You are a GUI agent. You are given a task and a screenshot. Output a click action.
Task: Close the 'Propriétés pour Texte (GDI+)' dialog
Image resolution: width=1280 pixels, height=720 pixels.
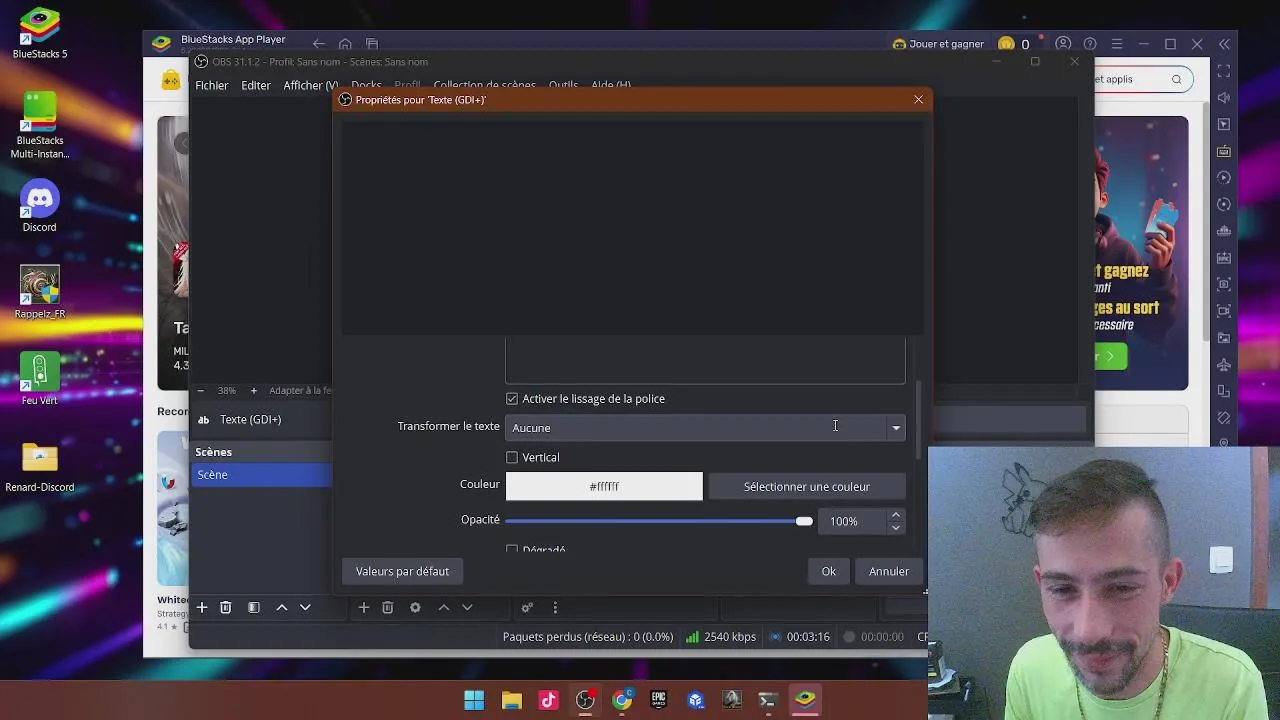click(x=918, y=99)
